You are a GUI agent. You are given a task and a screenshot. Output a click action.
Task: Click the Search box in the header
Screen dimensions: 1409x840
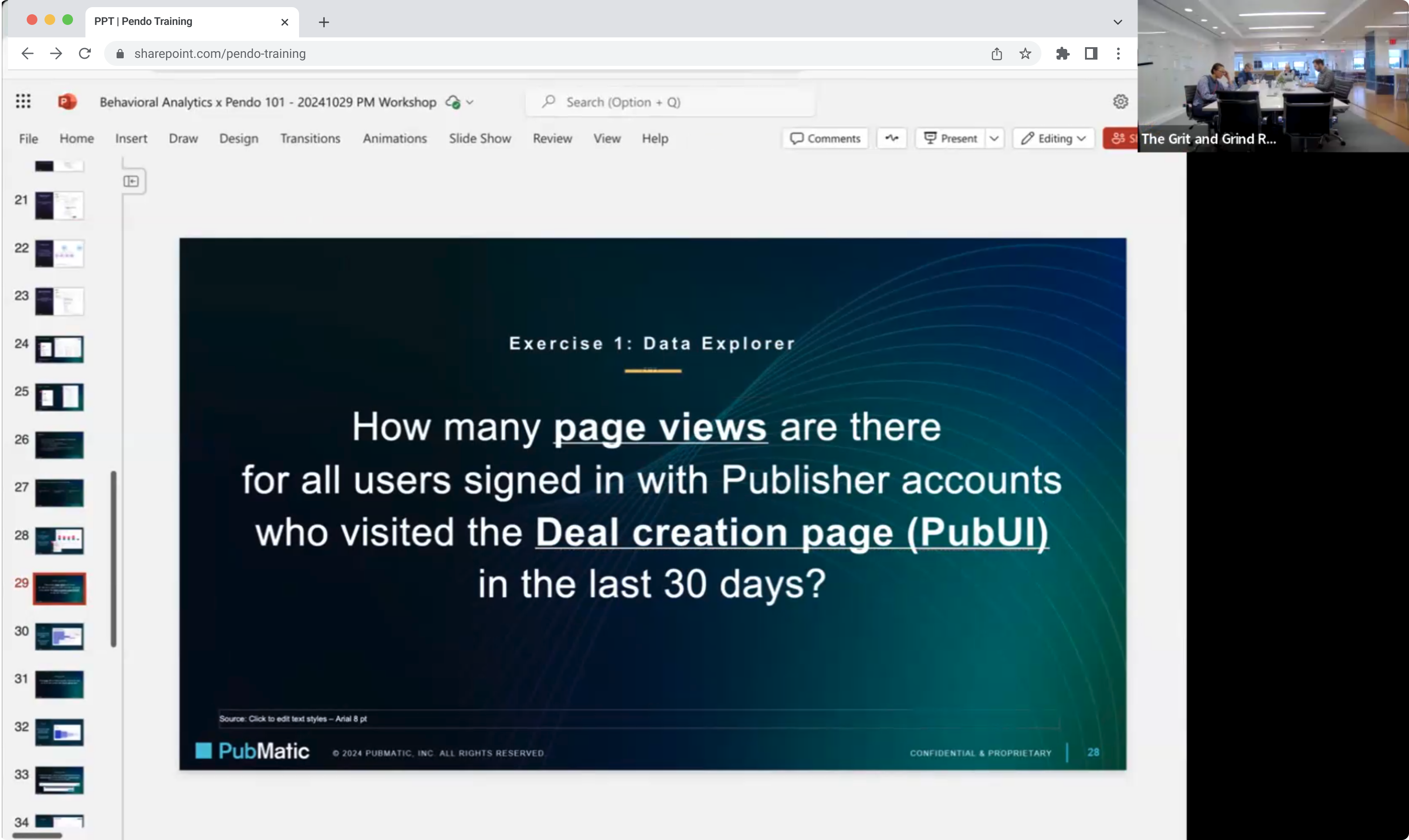(670, 102)
